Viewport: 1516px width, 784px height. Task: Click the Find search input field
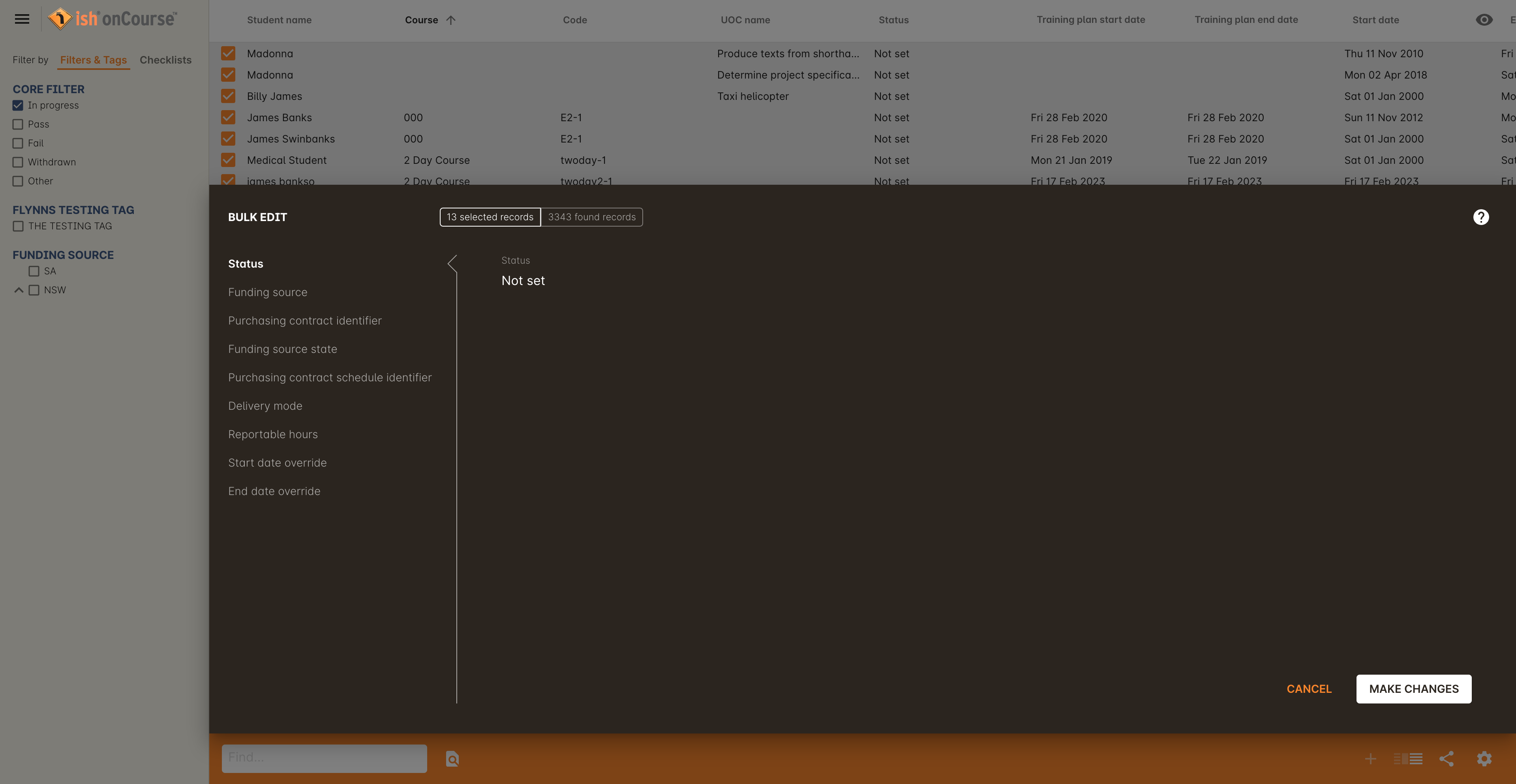[x=322, y=758]
